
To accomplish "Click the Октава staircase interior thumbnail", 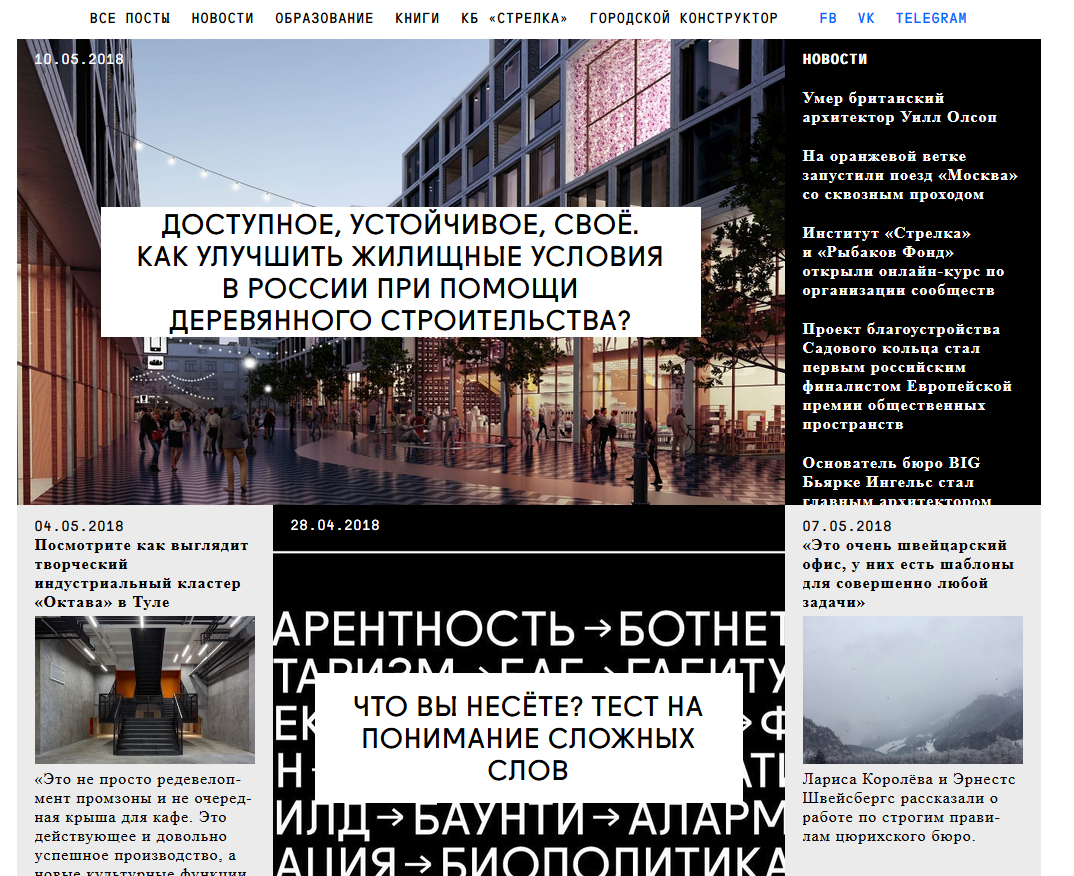I will point(145,690).
